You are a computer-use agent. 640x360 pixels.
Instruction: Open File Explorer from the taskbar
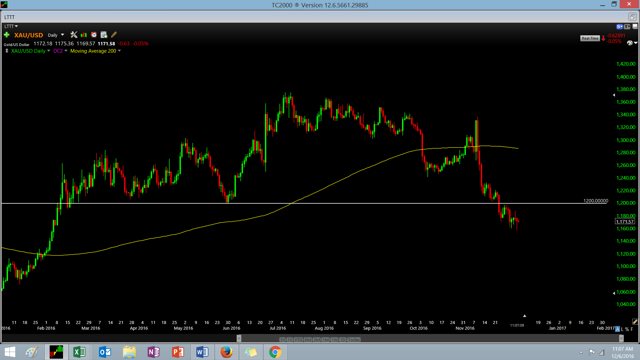pos(129,352)
